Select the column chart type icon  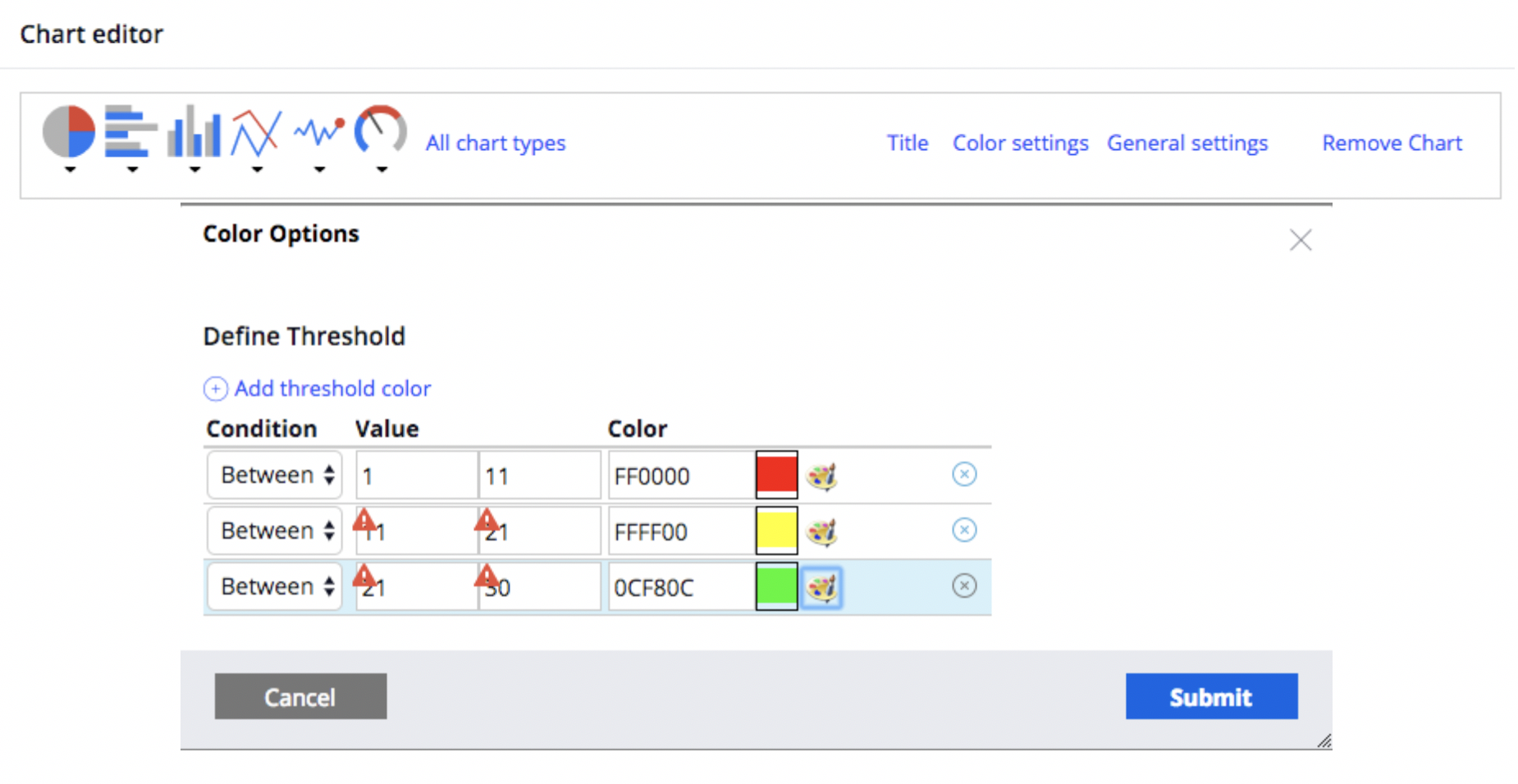(194, 131)
